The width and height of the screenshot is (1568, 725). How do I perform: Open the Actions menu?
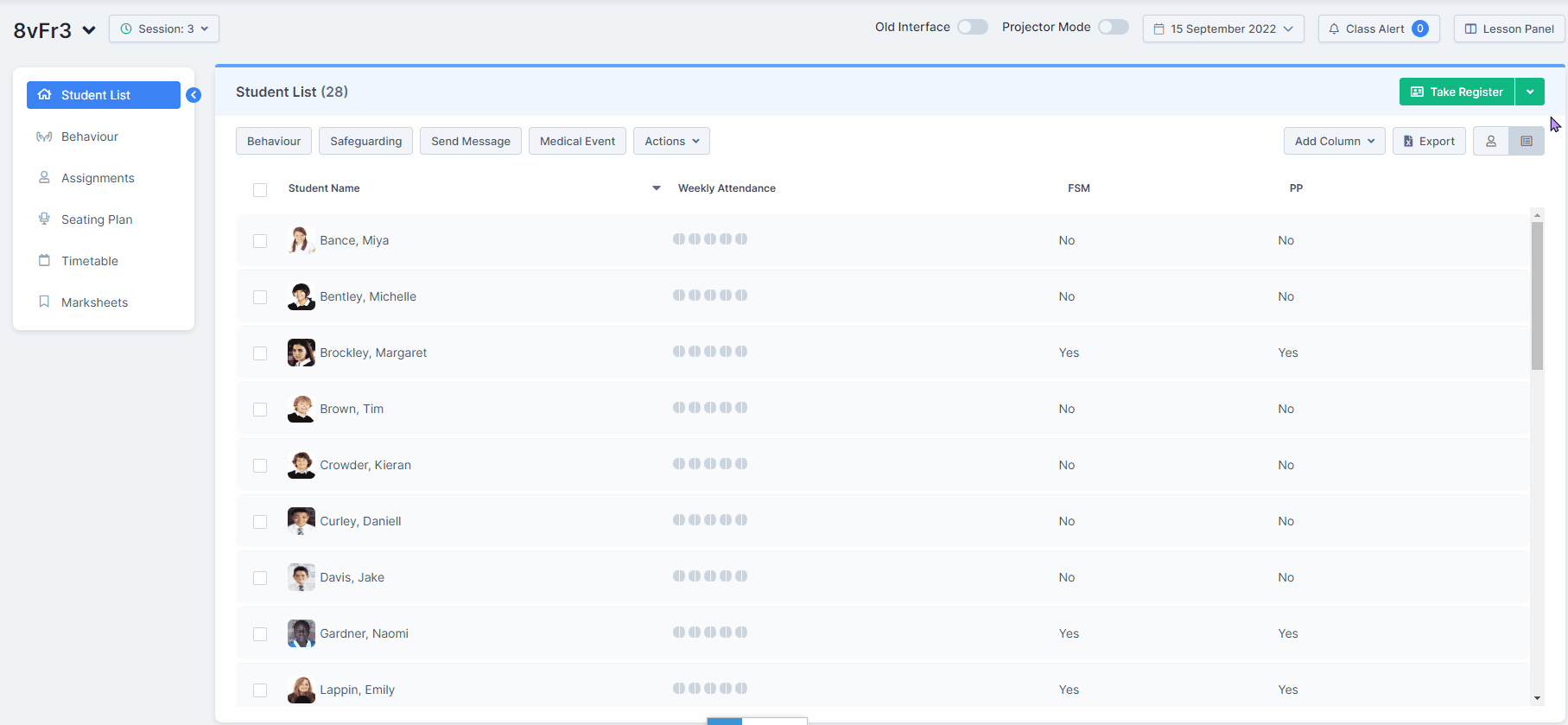point(671,141)
